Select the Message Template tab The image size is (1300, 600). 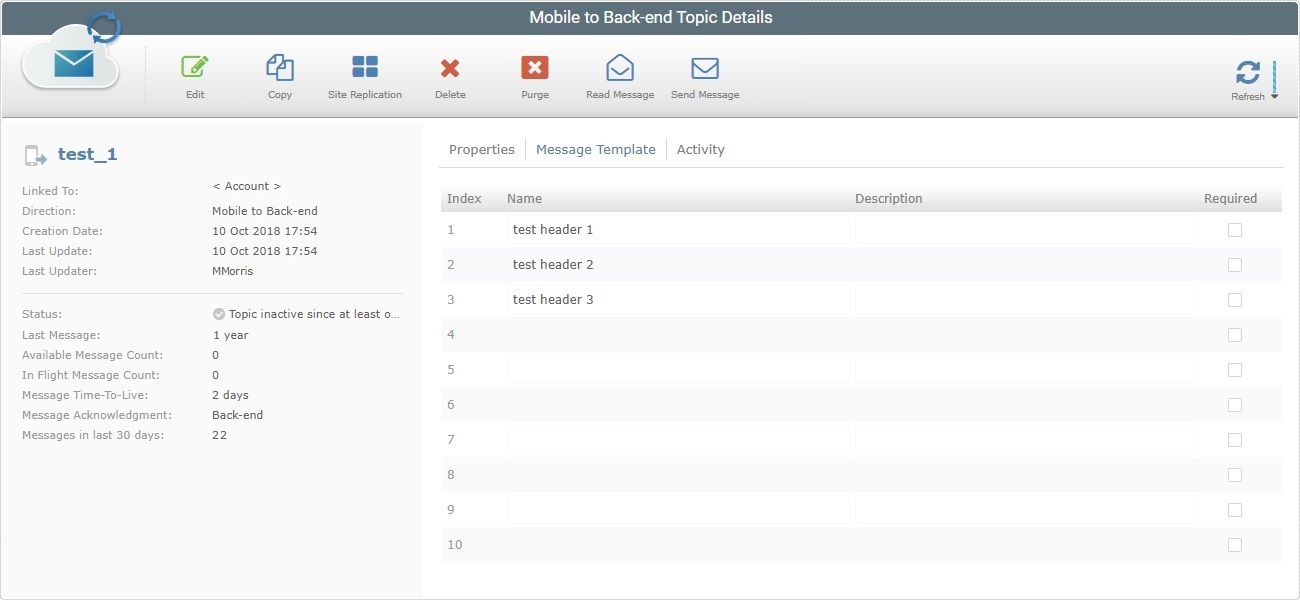(x=596, y=149)
